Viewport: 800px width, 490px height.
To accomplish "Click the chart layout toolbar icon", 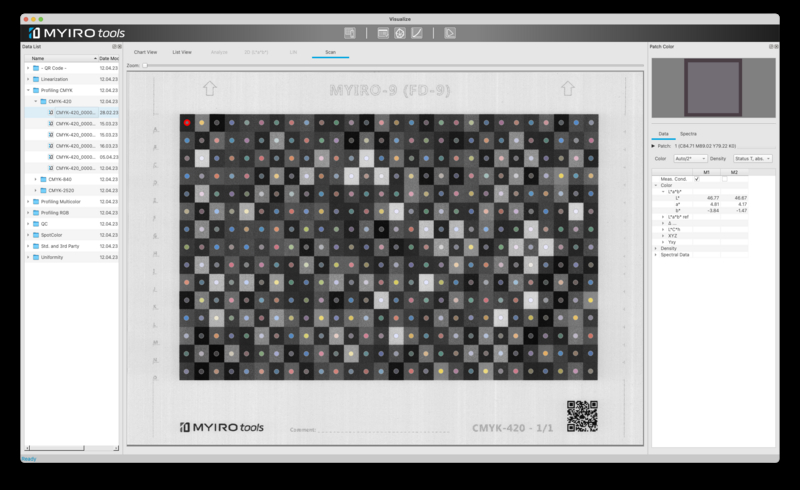I will pyautogui.click(x=383, y=33).
